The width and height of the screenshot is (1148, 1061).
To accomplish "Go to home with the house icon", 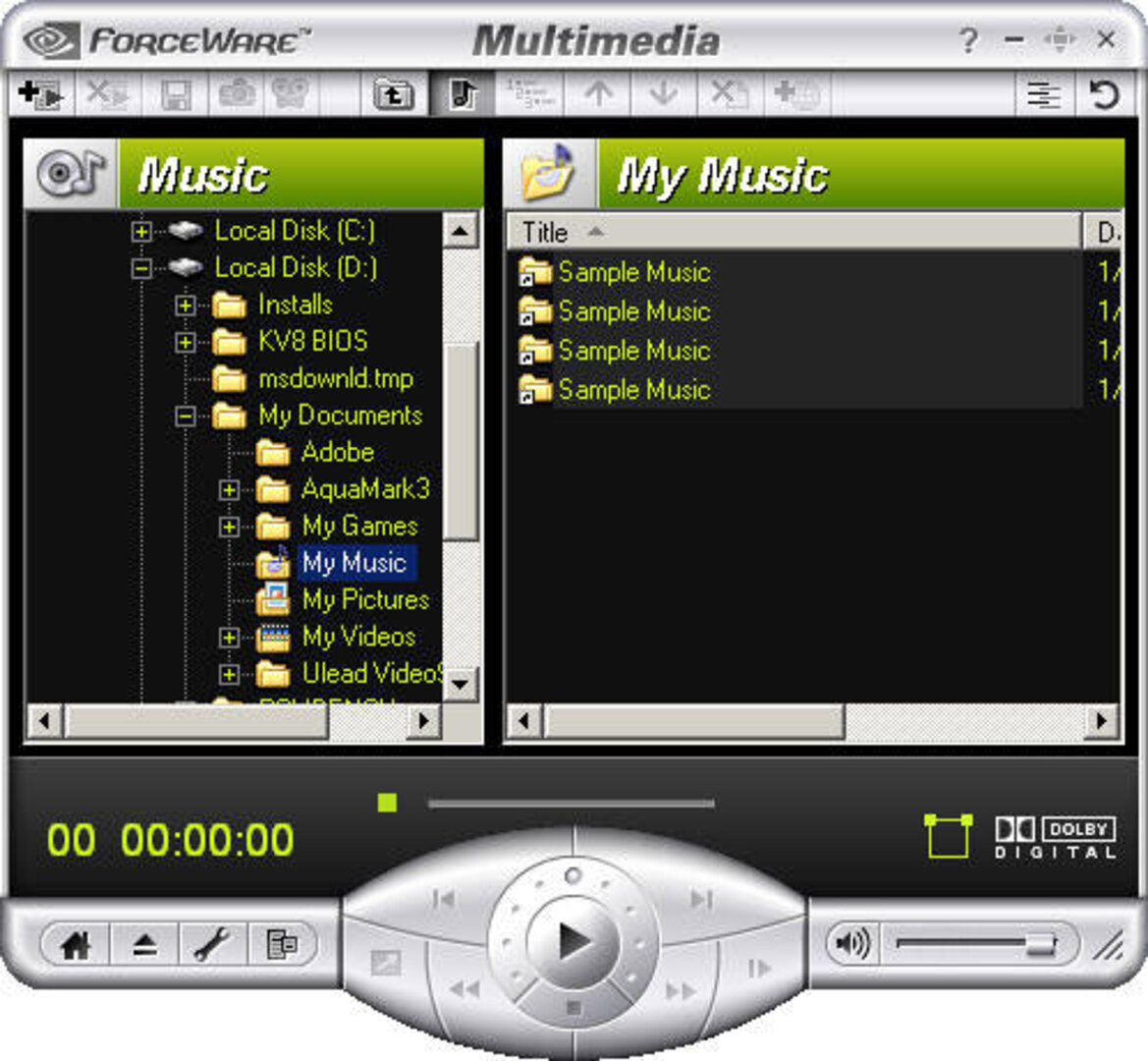I will pyautogui.click(x=77, y=944).
